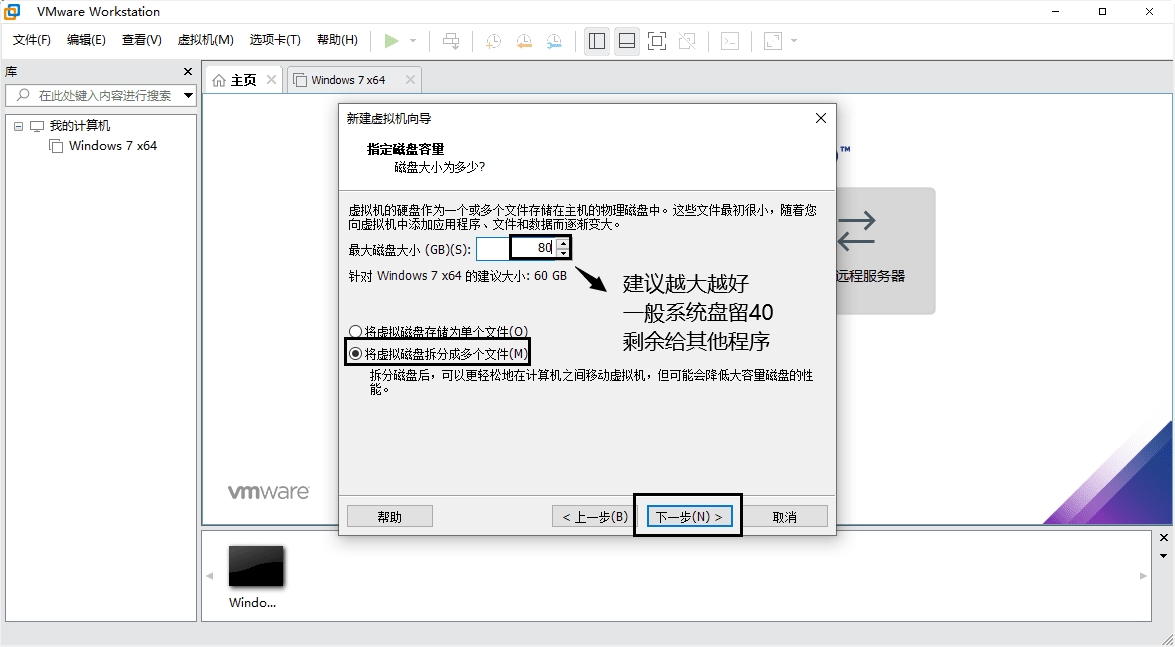Click the library search input field
The height and width of the screenshot is (647, 1175).
(100, 95)
